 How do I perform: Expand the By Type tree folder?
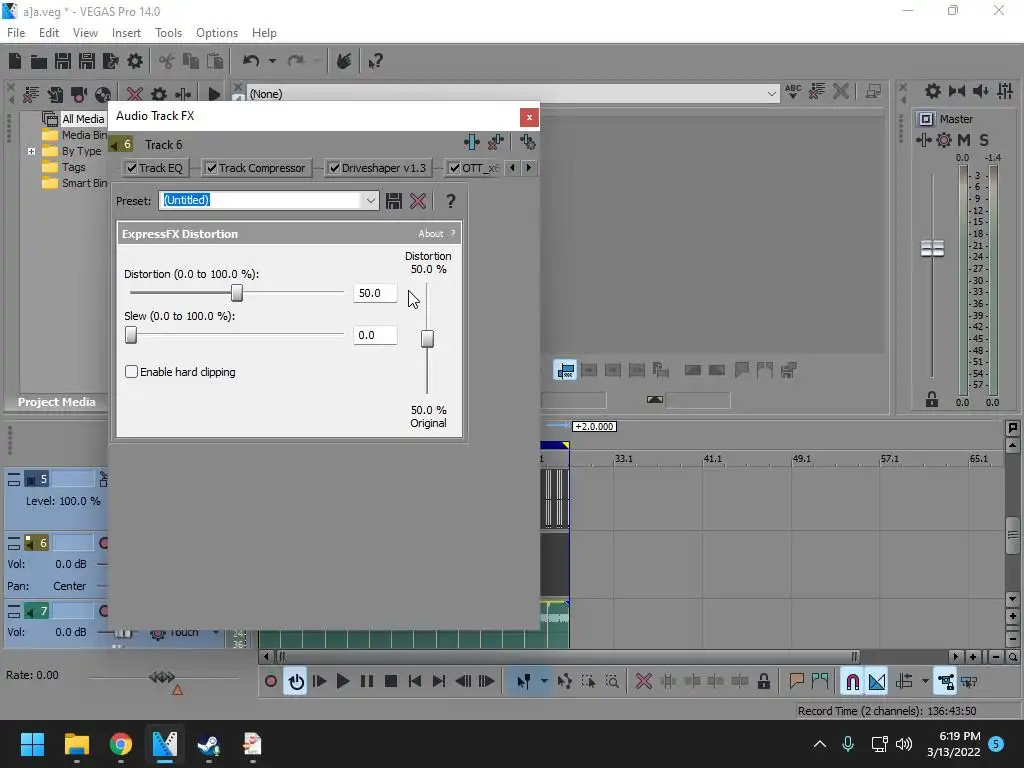[31, 152]
